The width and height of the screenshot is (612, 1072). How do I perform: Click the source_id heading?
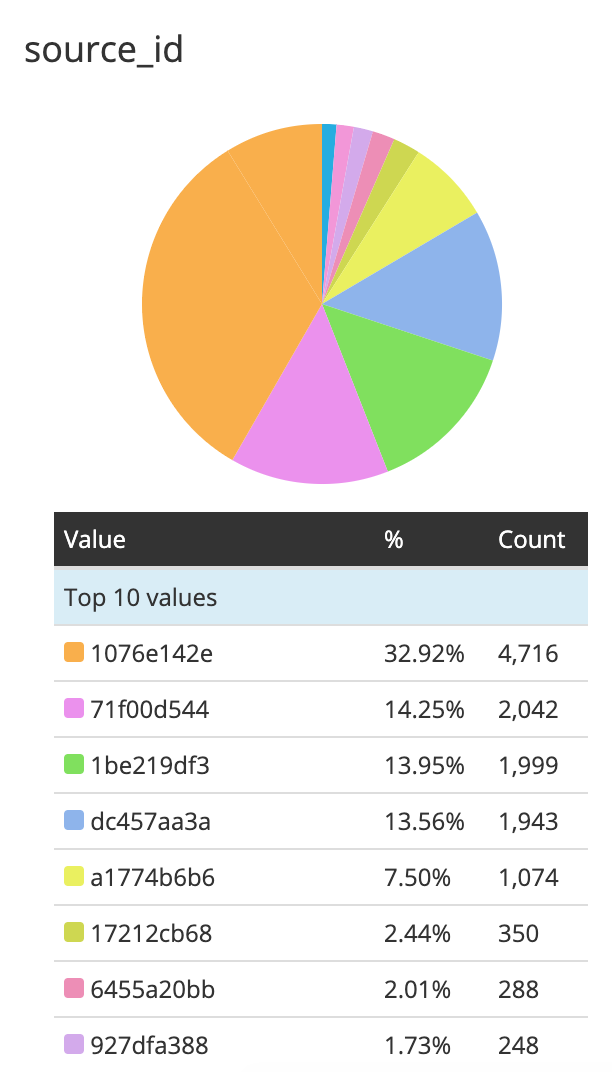coord(104,50)
